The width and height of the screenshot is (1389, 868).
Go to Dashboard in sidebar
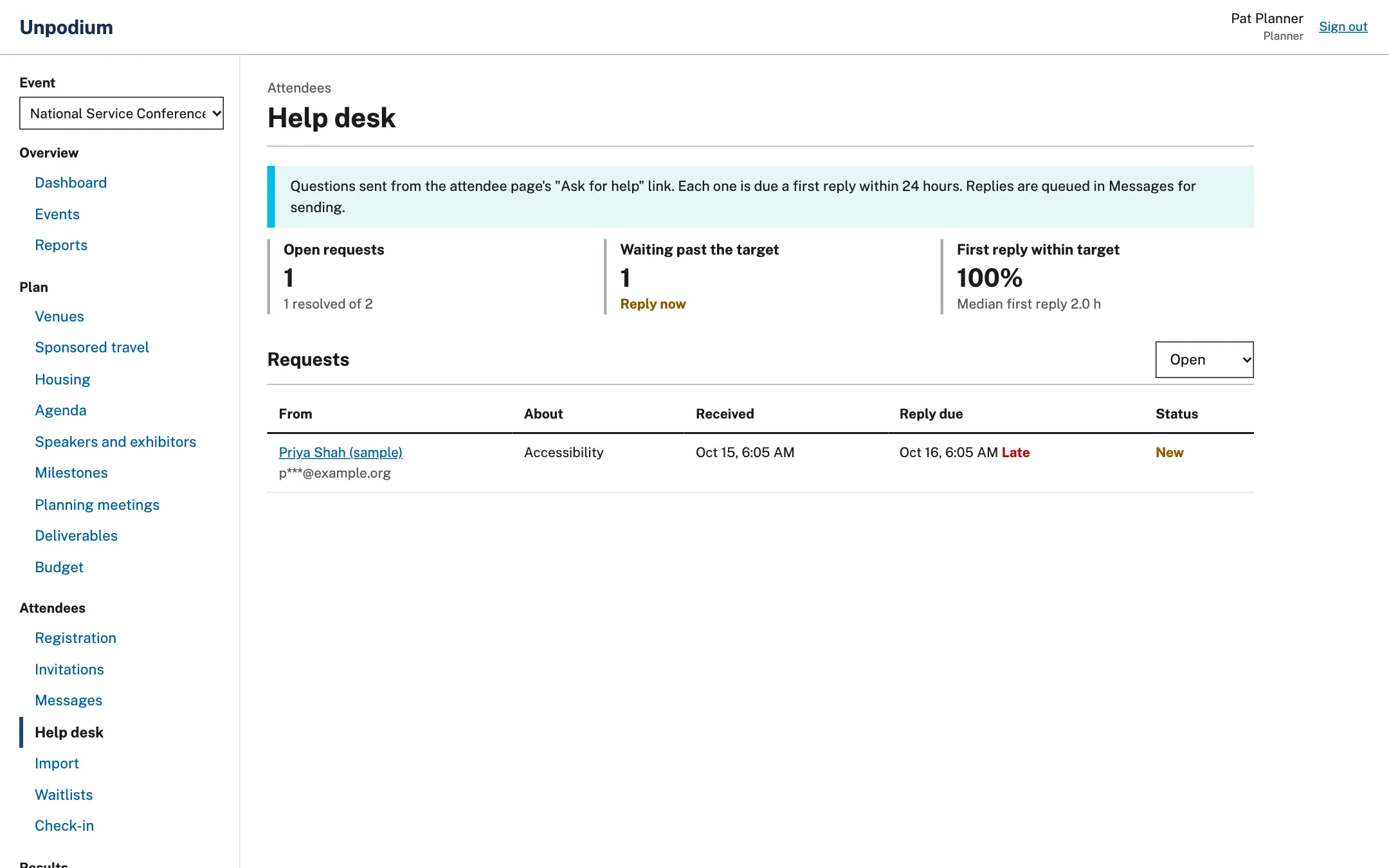pos(71,183)
